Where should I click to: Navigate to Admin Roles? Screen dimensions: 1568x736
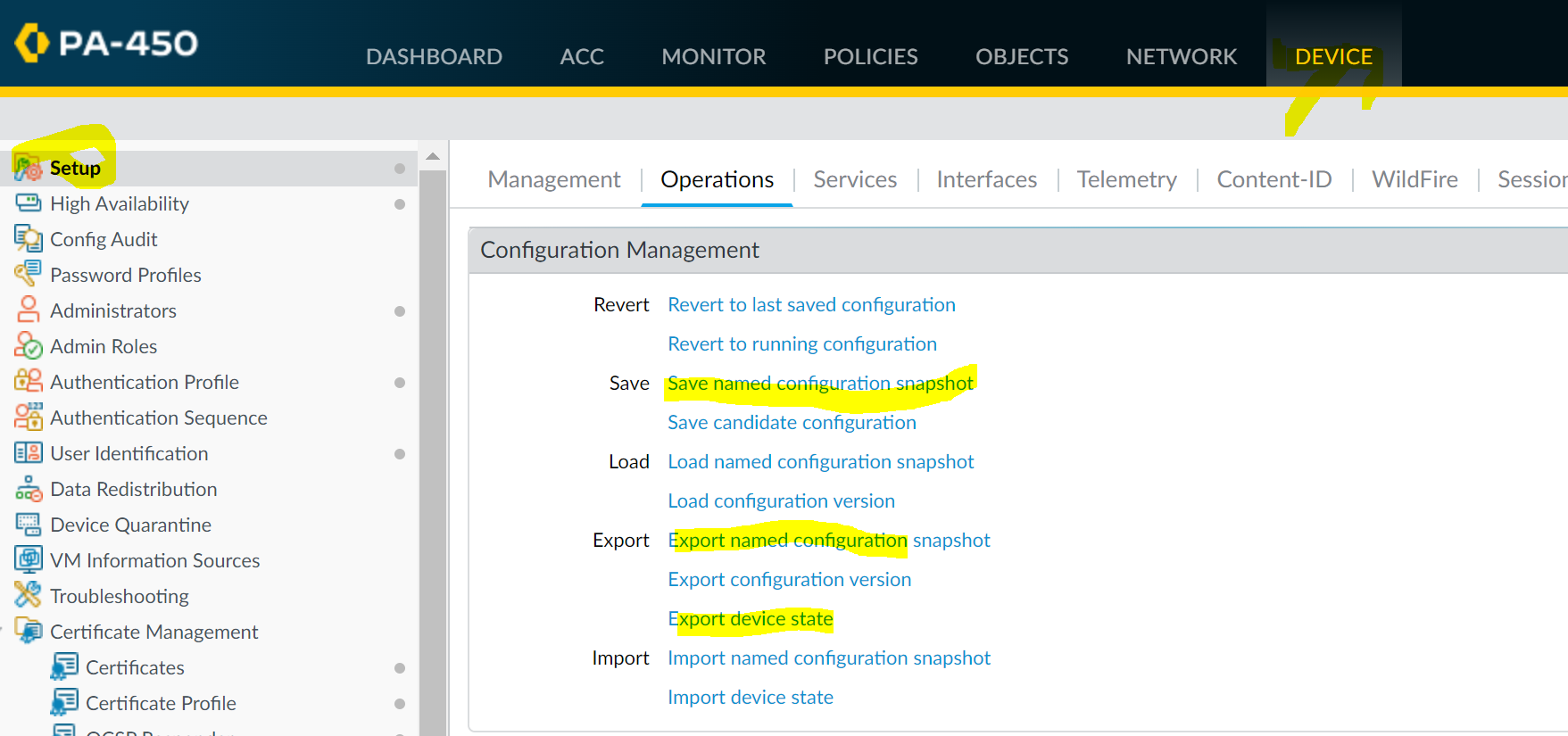click(x=104, y=346)
